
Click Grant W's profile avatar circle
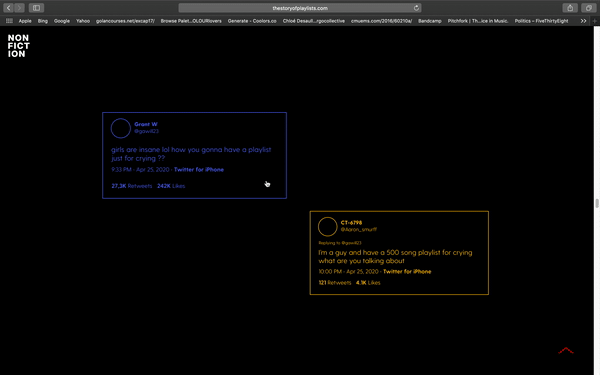tap(121, 128)
